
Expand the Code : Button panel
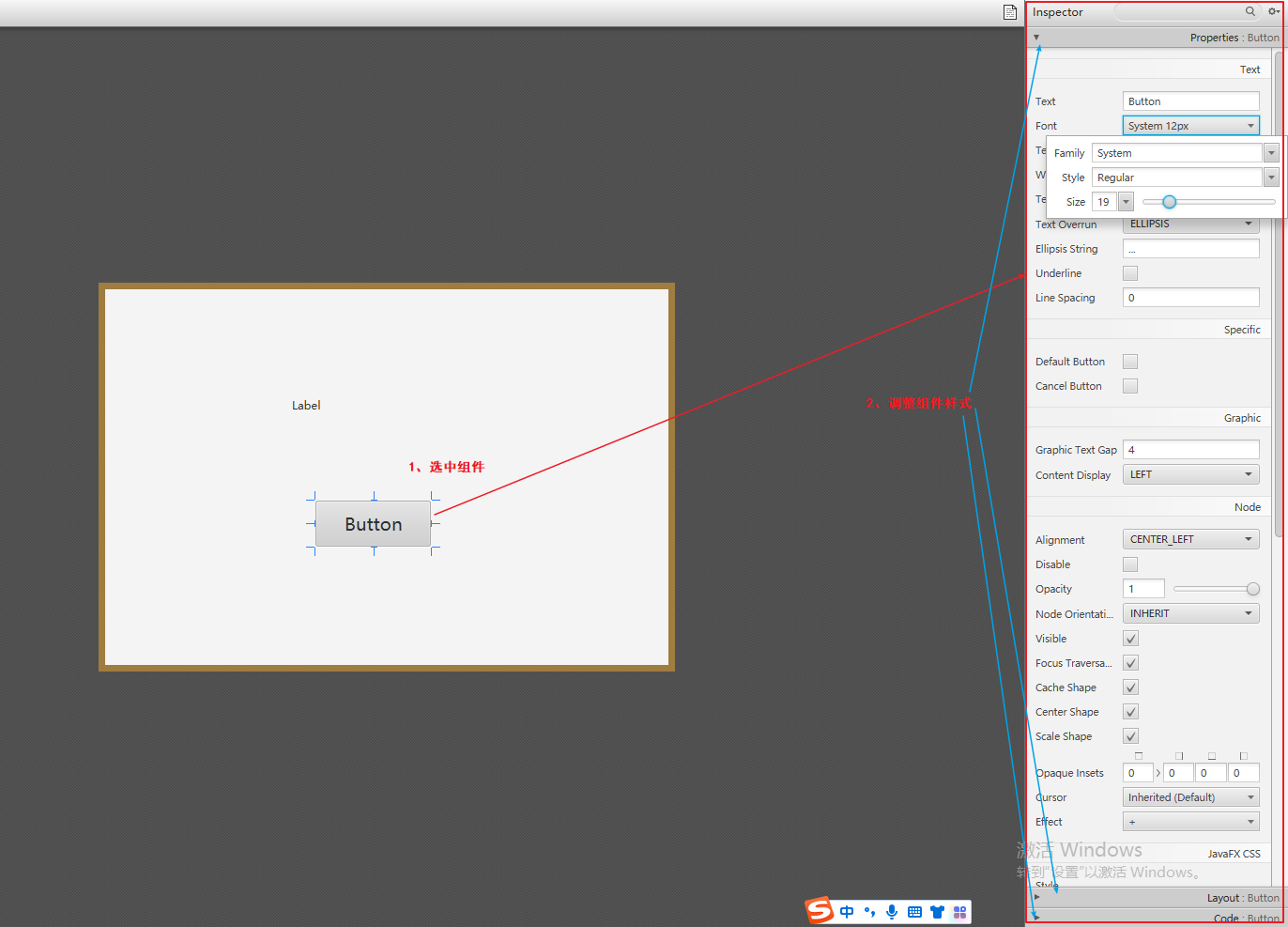(1036, 918)
